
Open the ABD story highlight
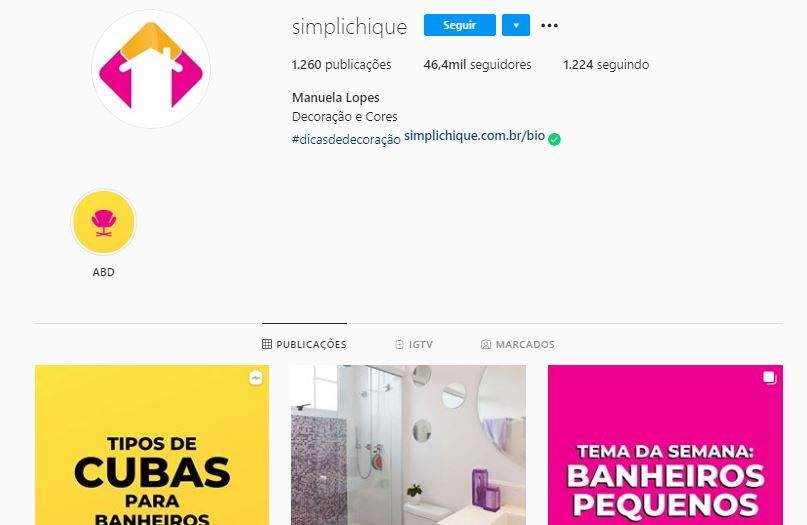click(x=103, y=222)
